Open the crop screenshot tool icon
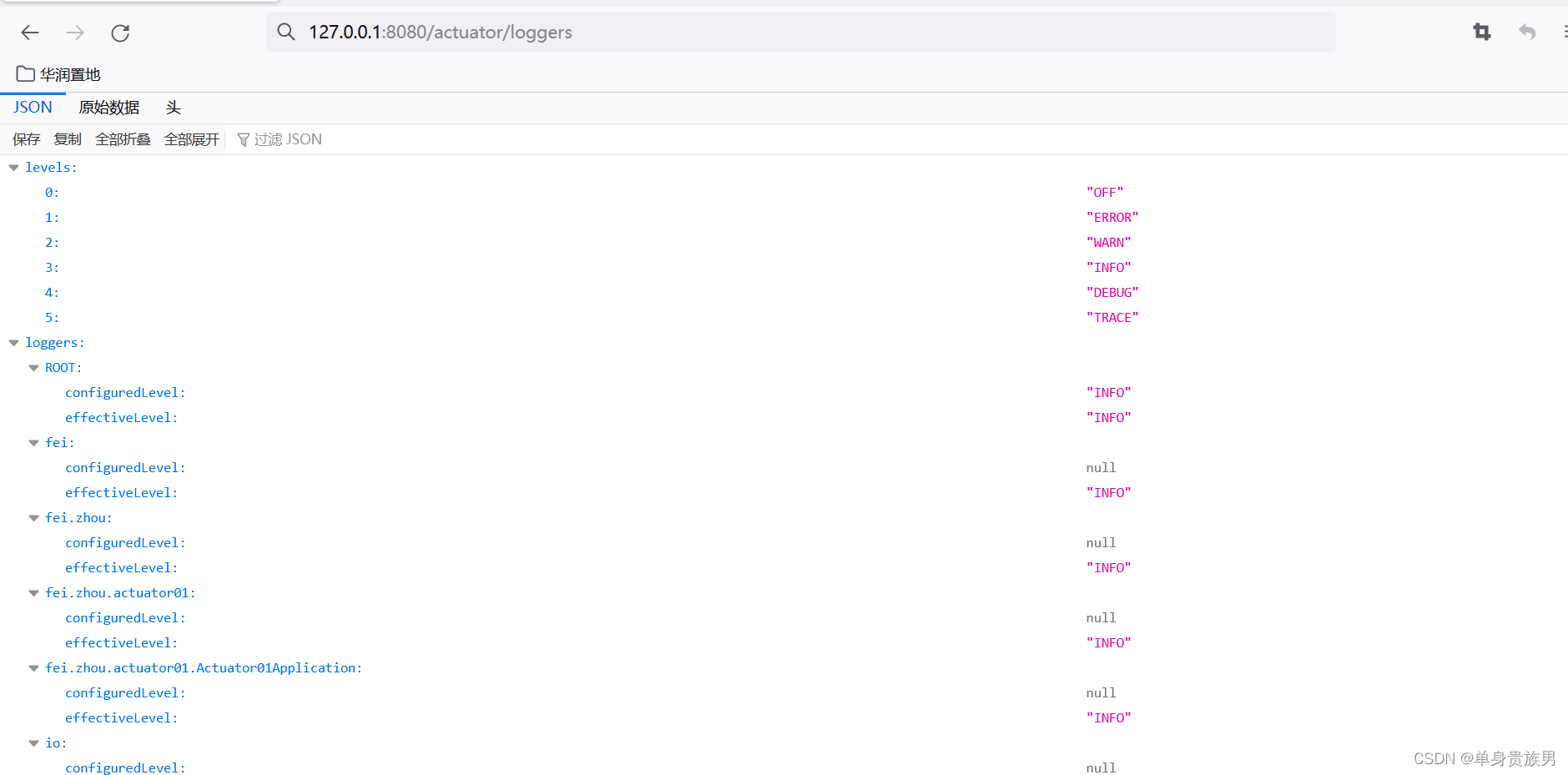Screen dimensions: 1568x775 pyautogui.click(x=1482, y=32)
